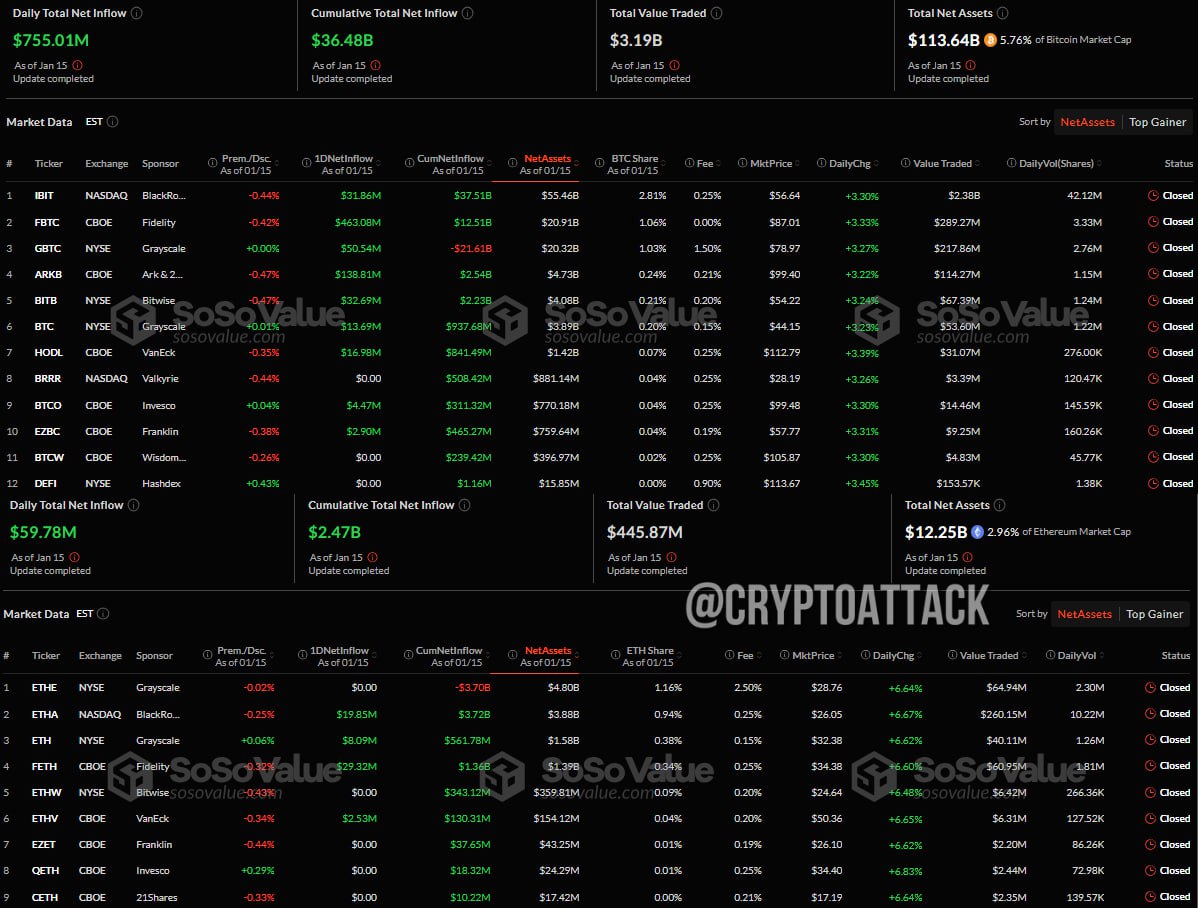Click red alert icon under $3.19B value traded

674,66
